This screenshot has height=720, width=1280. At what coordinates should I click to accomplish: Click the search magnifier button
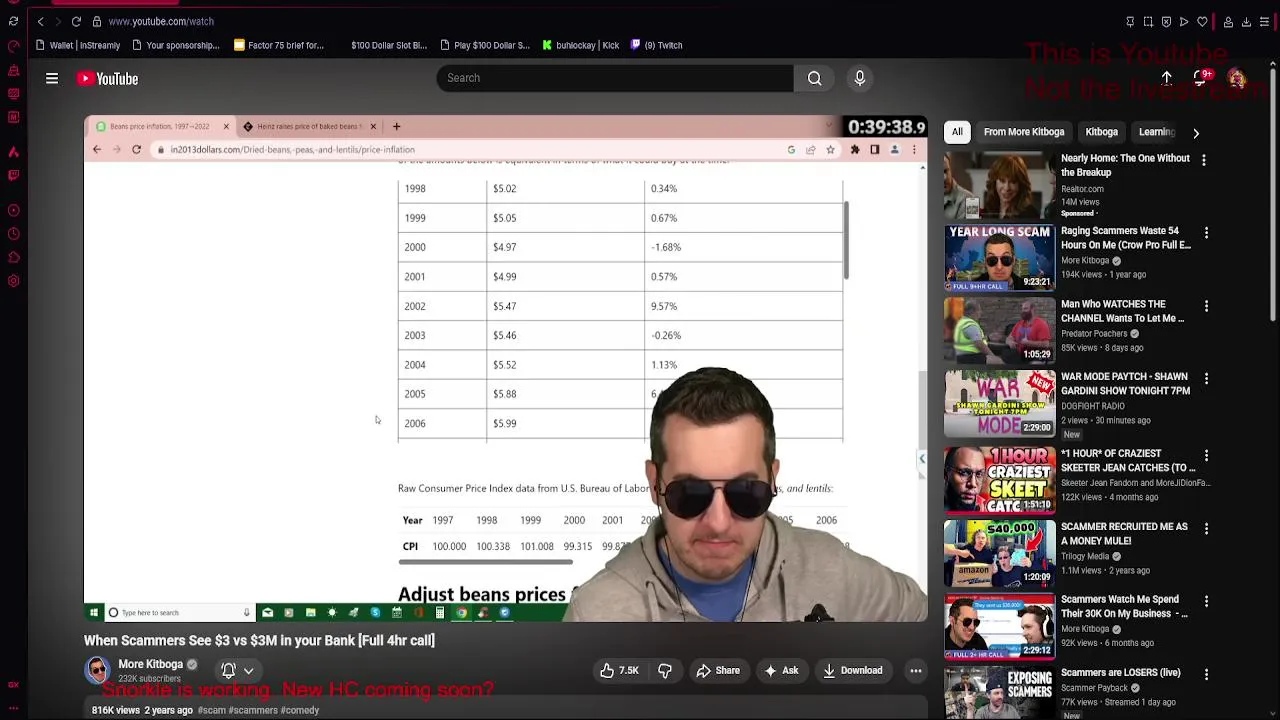click(814, 78)
